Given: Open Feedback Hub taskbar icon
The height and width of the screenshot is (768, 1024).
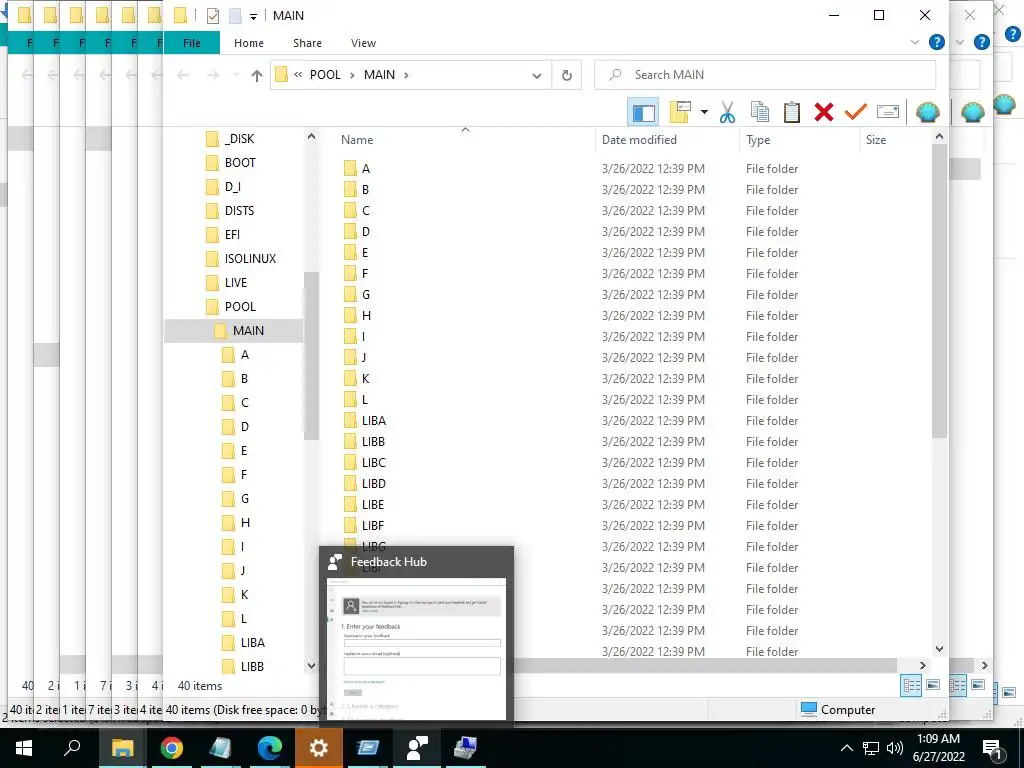Looking at the screenshot, I should [417, 748].
